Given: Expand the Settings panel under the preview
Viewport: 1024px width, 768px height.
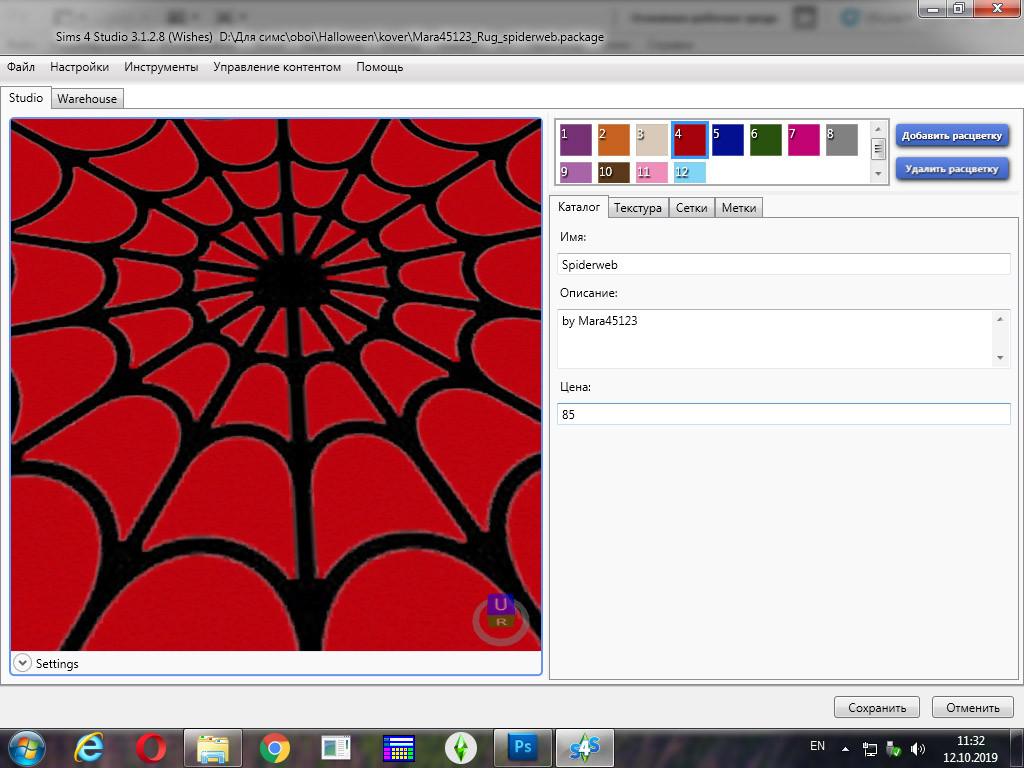Looking at the screenshot, I should point(22,663).
